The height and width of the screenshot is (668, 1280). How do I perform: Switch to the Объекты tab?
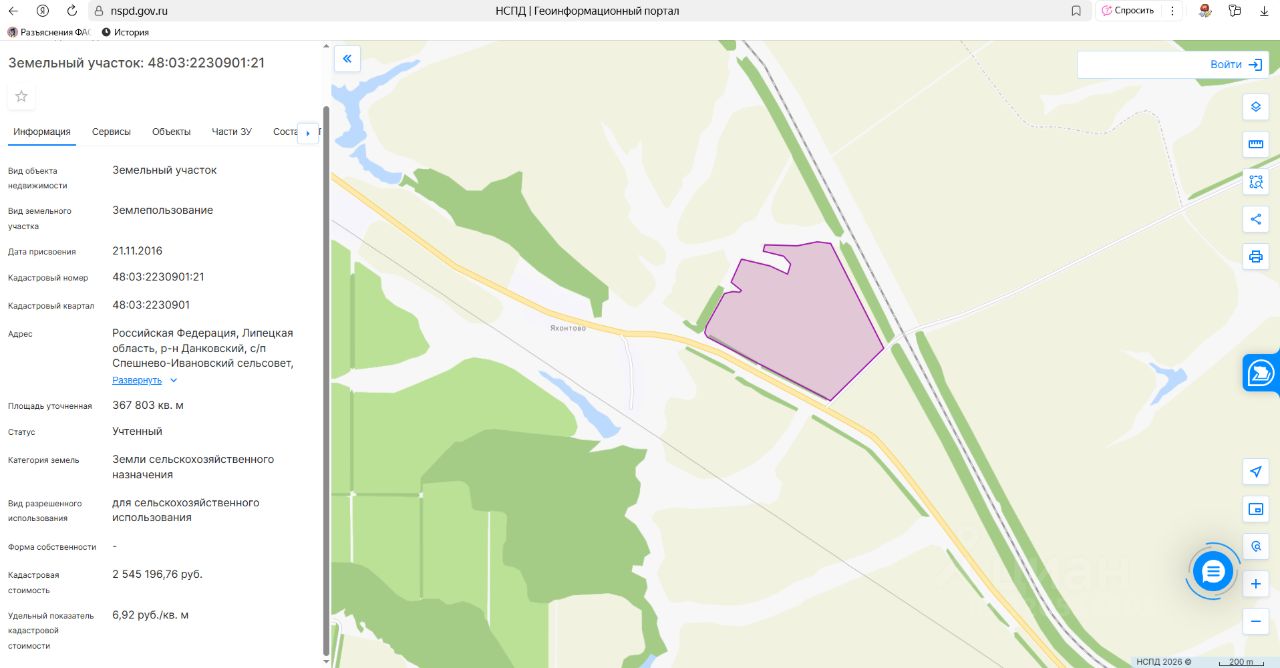pyautogui.click(x=171, y=132)
